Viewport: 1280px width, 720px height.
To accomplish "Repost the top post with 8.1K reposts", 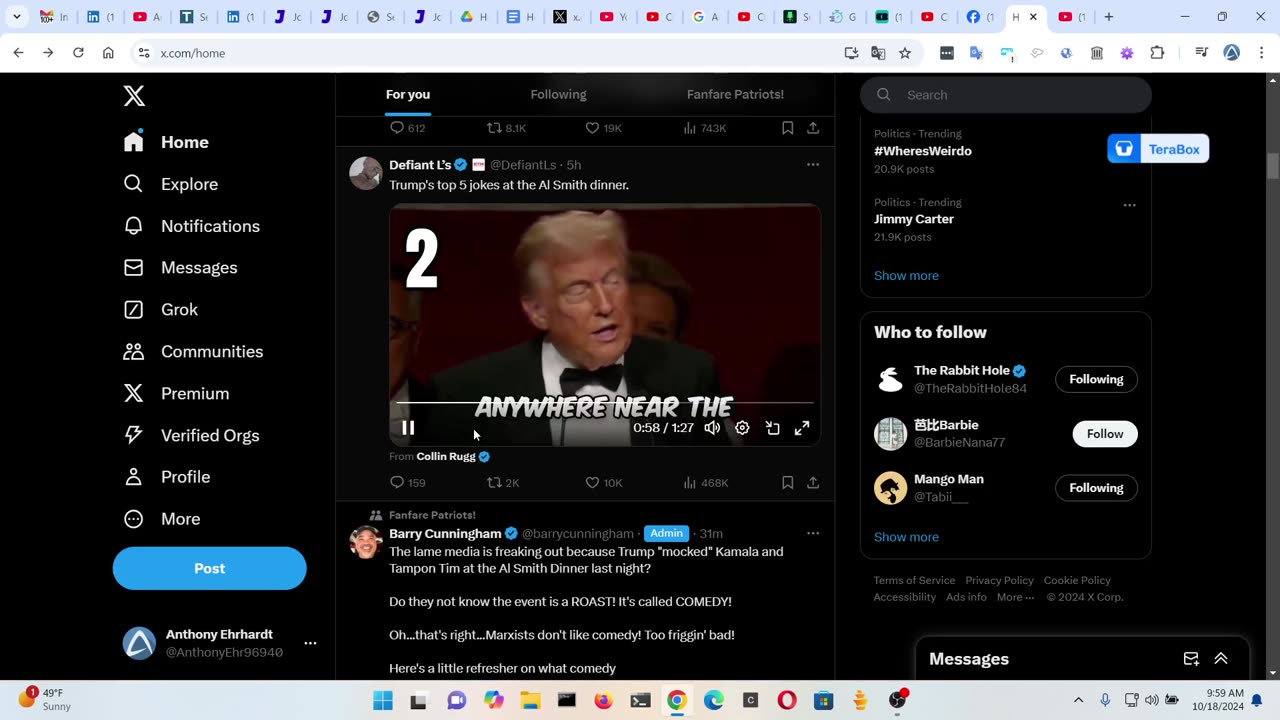I will 505,128.
